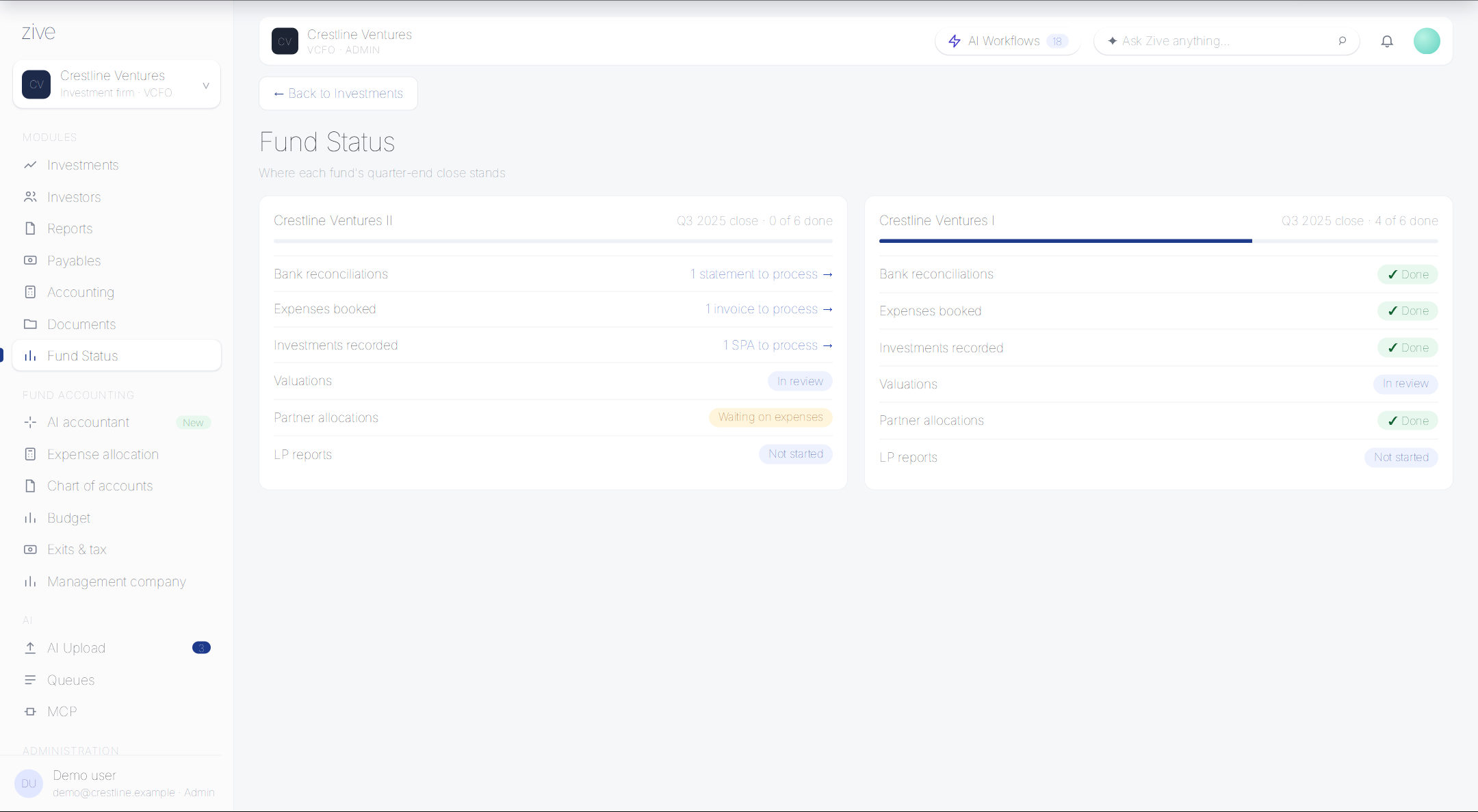
Task: Click the Queues list icon
Action: point(30,680)
